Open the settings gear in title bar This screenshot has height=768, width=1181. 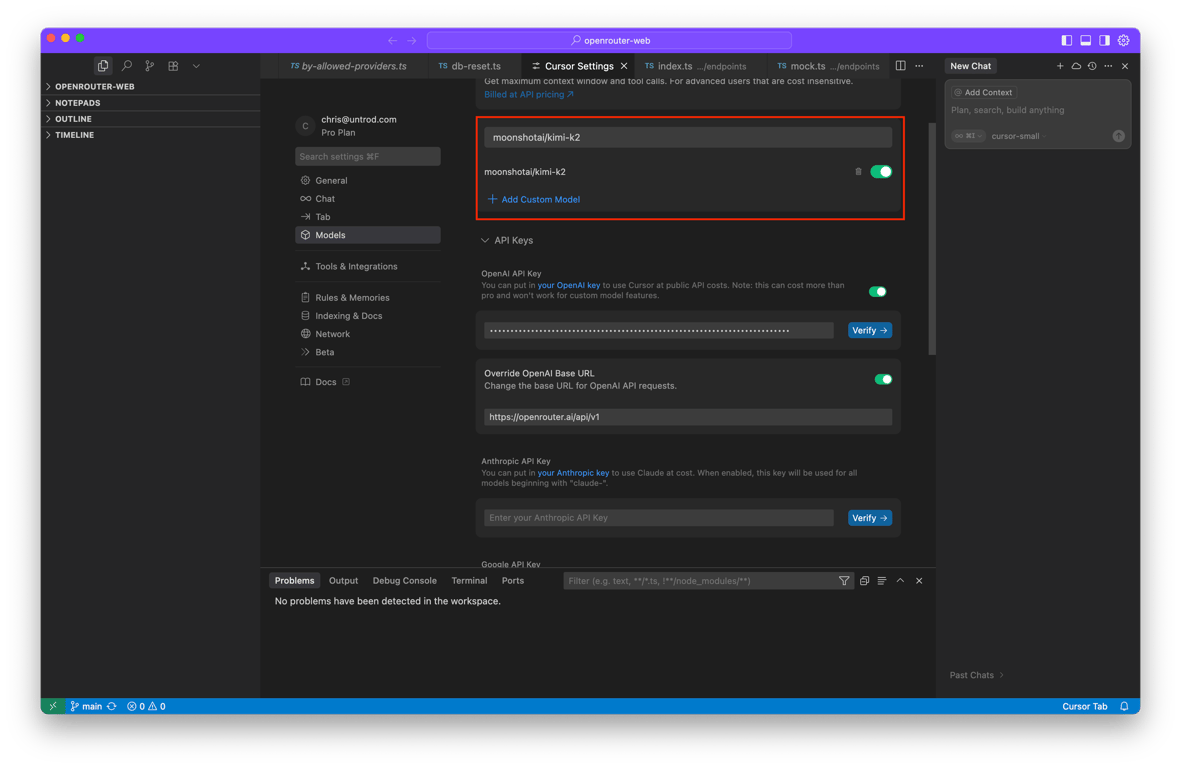pos(1123,40)
